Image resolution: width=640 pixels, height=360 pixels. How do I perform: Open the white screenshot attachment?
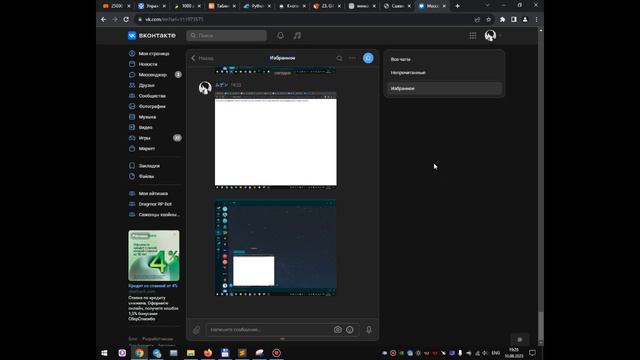[x=276, y=140]
